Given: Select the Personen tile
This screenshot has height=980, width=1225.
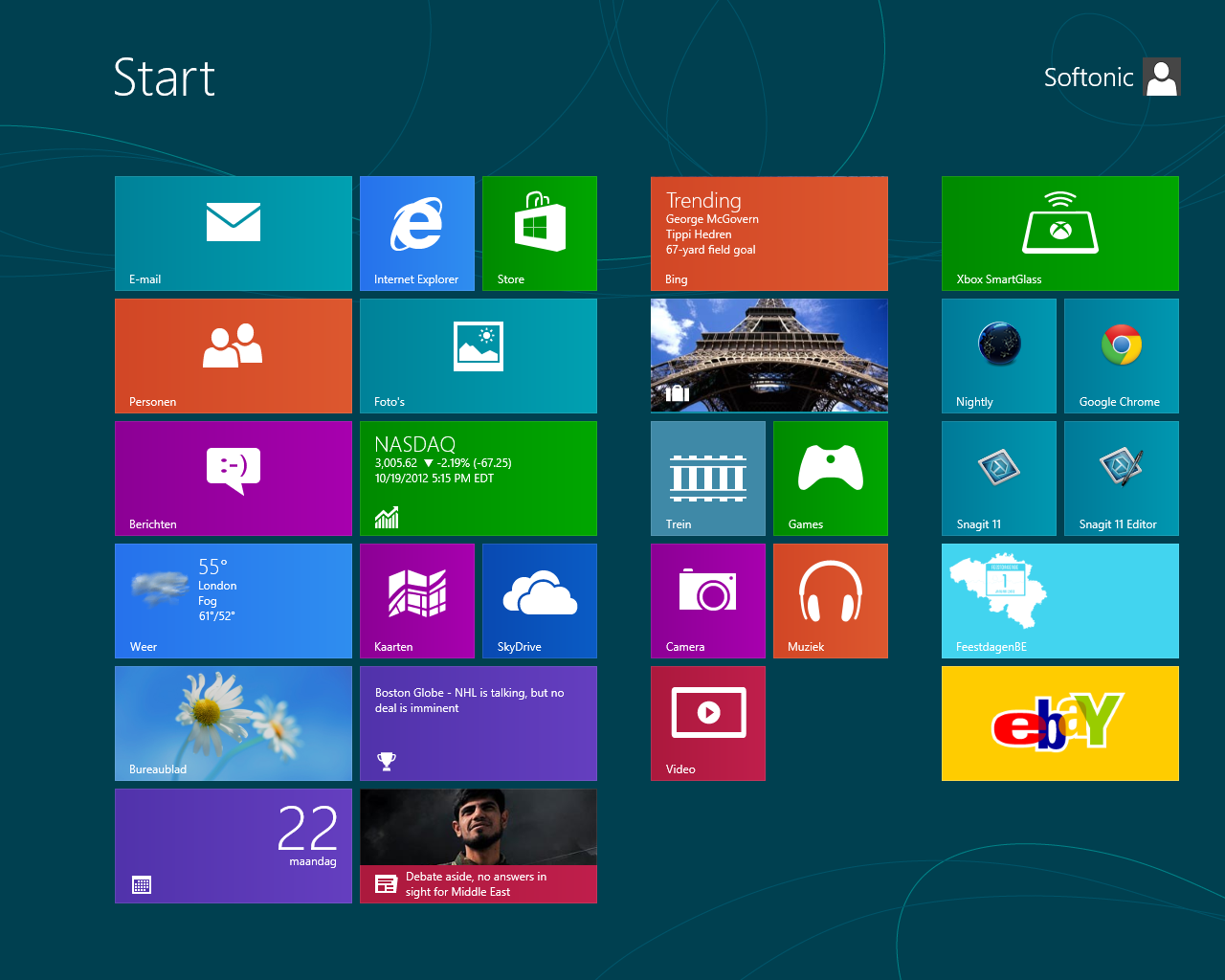Looking at the screenshot, I should tap(233, 355).
